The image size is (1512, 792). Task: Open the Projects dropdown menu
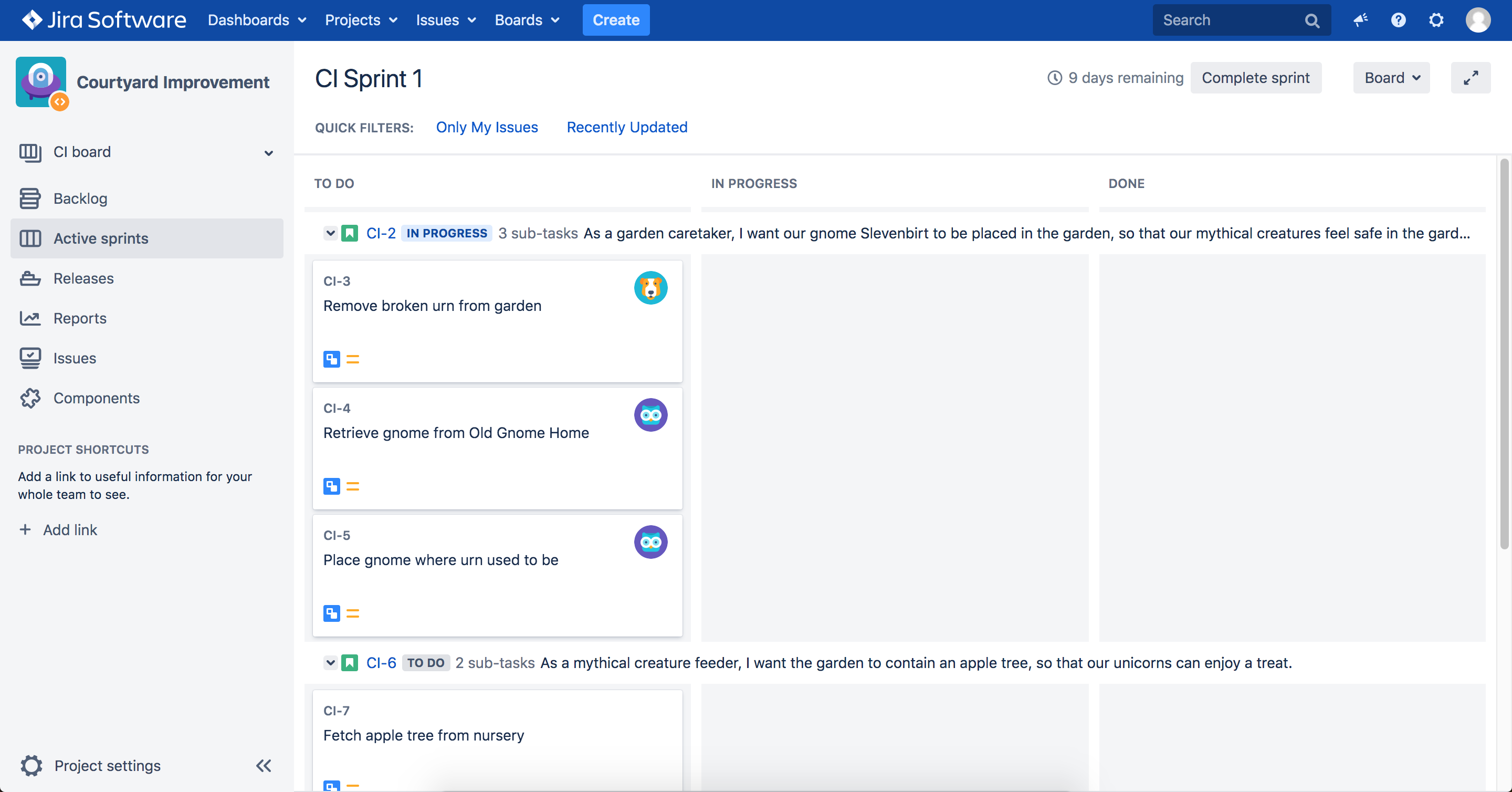pyautogui.click(x=361, y=20)
